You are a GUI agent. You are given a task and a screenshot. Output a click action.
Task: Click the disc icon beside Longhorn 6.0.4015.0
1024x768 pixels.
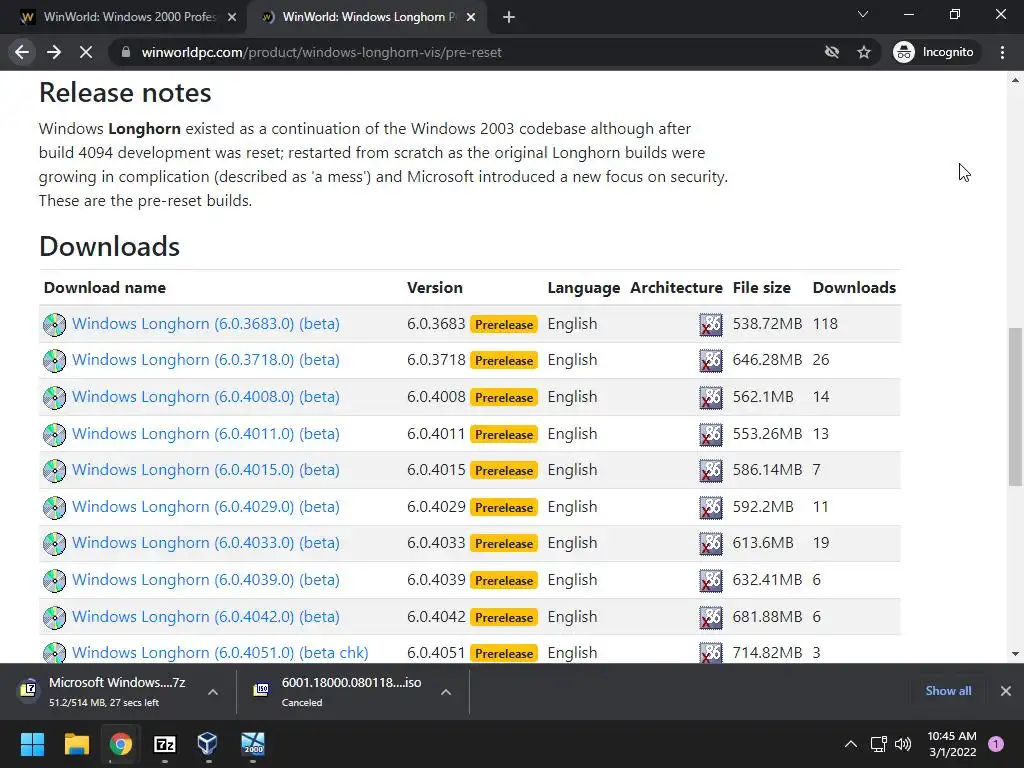(54, 470)
